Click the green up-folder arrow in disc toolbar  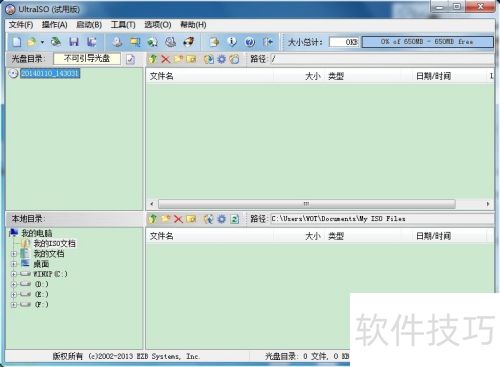(x=153, y=59)
